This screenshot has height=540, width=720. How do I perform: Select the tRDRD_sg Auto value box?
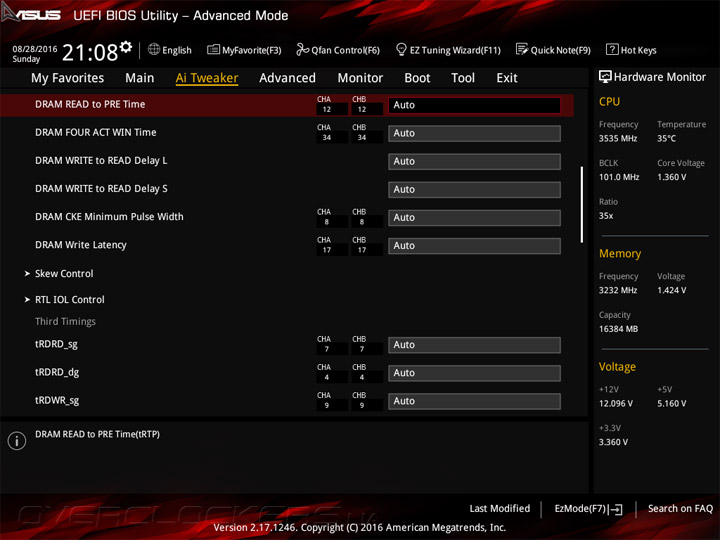pos(474,345)
